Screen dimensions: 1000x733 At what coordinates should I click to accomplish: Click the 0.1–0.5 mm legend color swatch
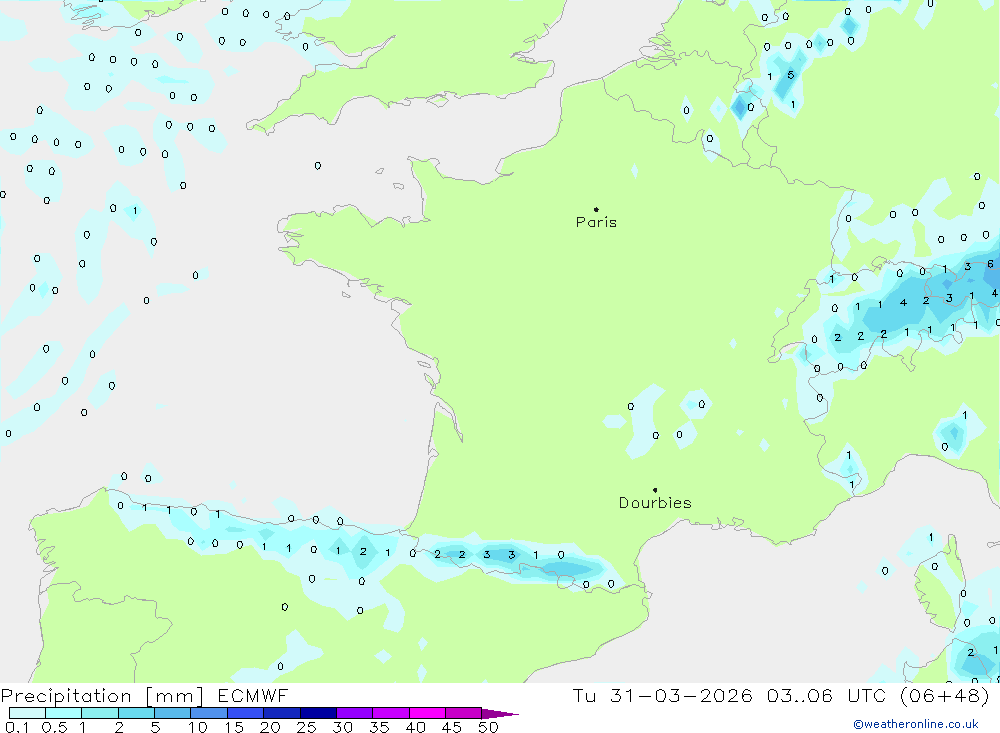(x=27, y=713)
